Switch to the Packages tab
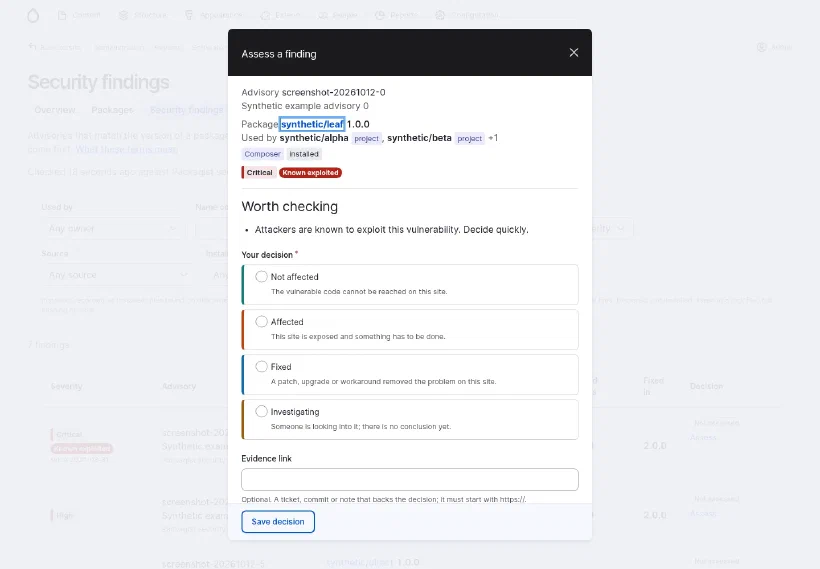The image size is (820, 569). tap(112, 110)
